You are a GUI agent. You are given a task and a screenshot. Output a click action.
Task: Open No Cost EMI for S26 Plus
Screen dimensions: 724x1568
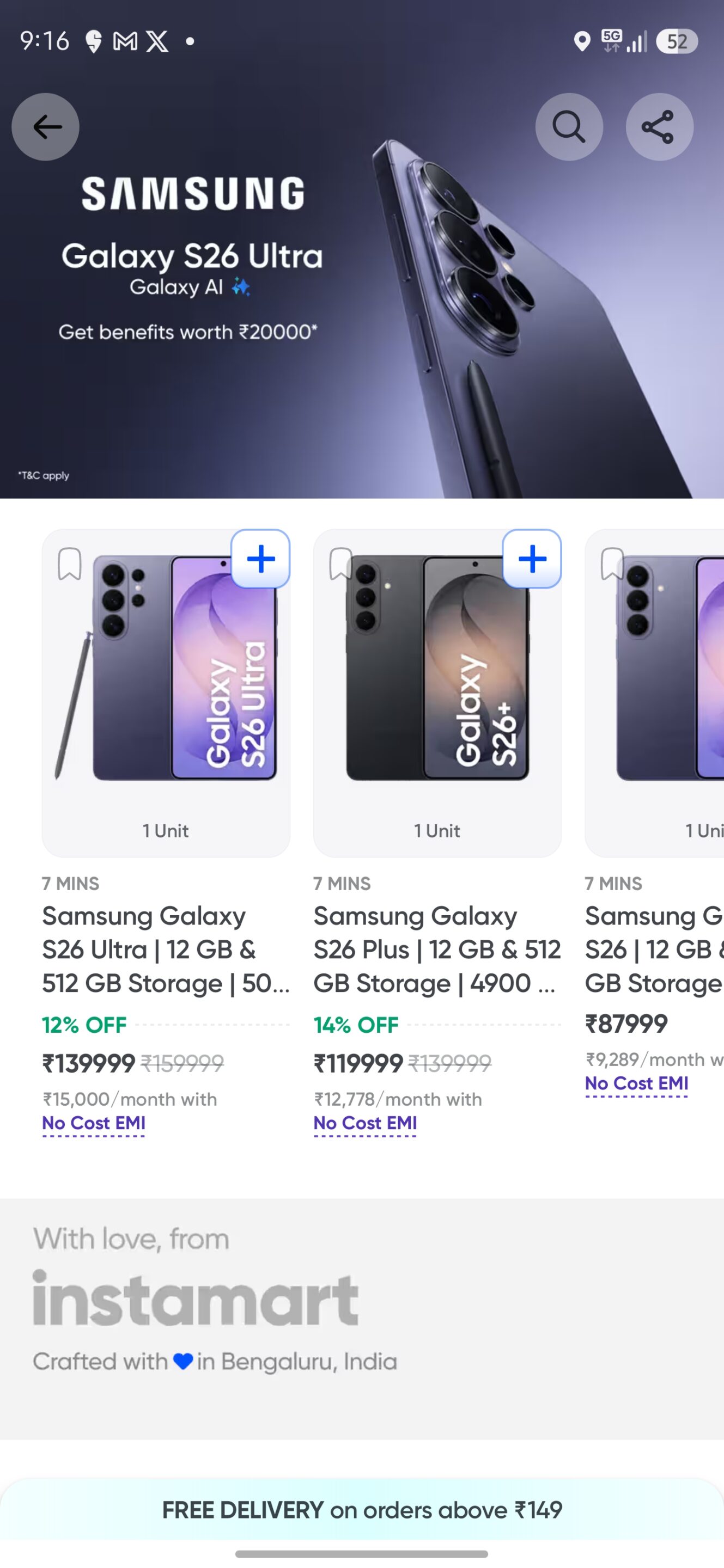(366, 1123)
